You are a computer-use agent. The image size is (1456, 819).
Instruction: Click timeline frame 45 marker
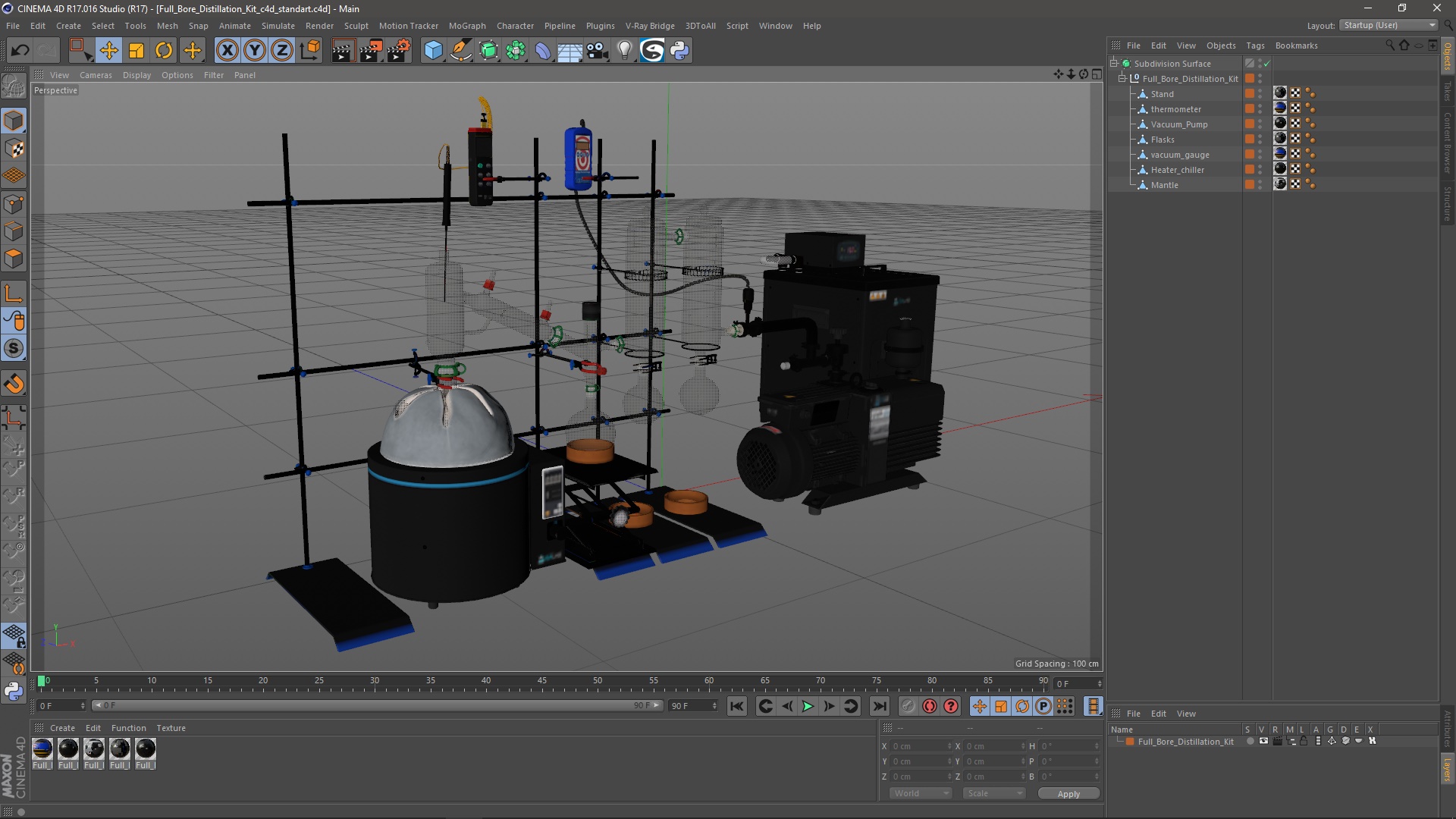click(x=541, y=682)
